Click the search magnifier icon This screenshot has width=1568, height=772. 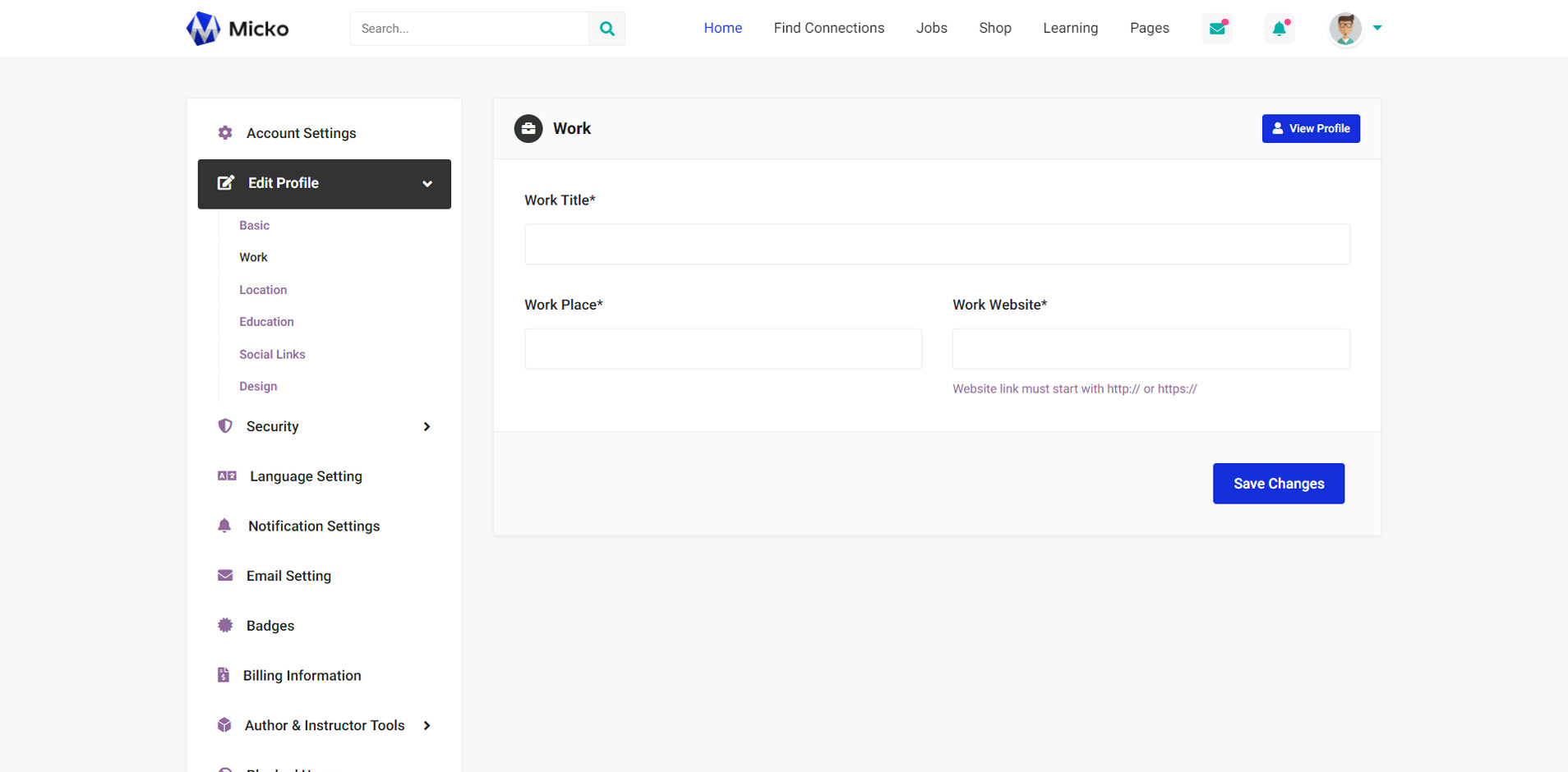tap(606, 29)
